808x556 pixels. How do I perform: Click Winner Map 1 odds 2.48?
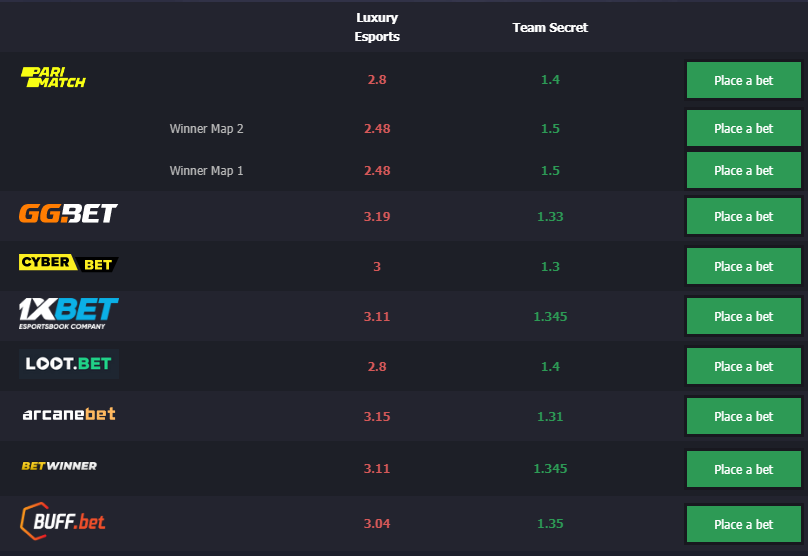(377, 171)
